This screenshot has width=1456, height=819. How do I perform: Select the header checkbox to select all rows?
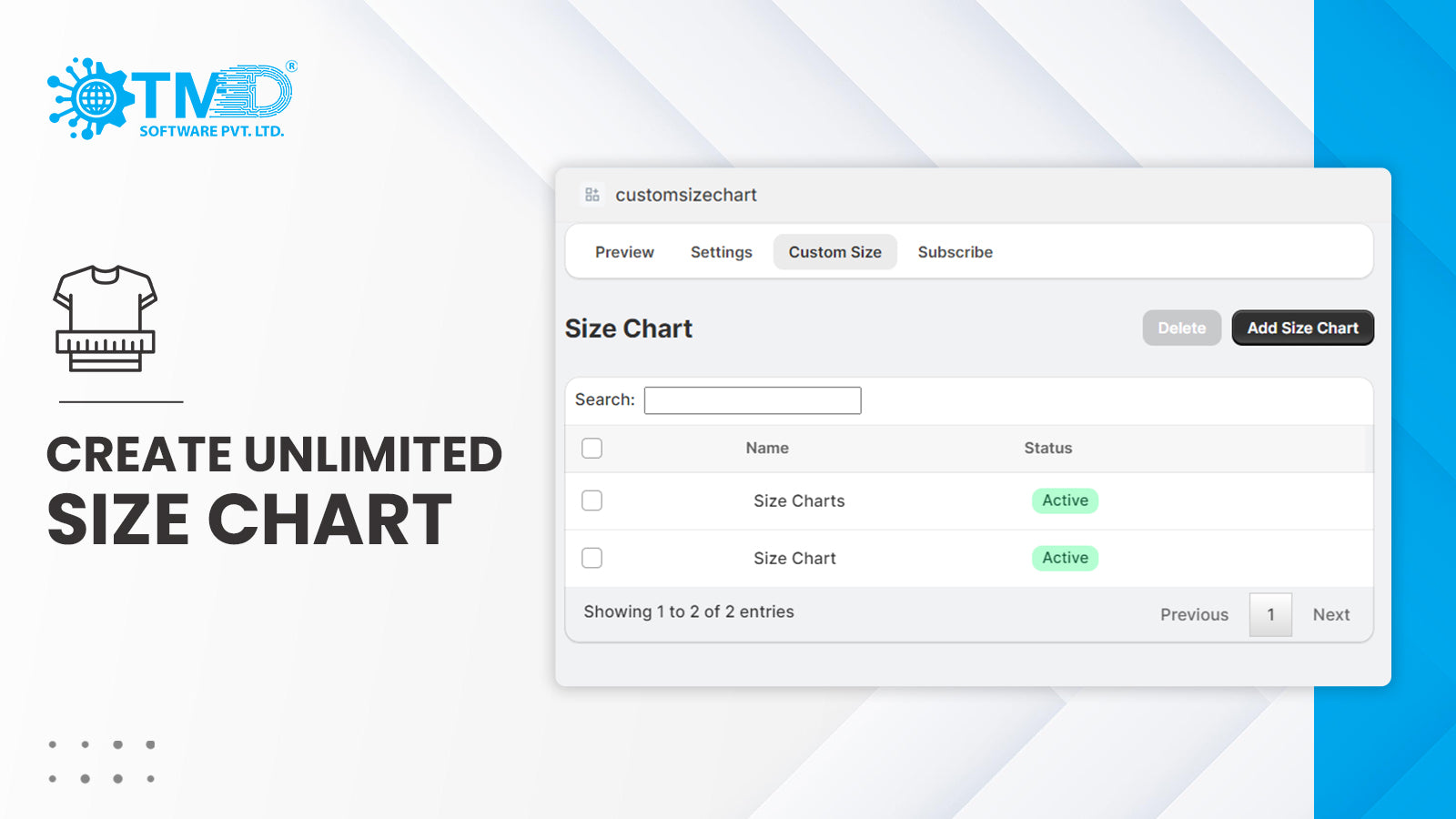[x=591, y=448]
